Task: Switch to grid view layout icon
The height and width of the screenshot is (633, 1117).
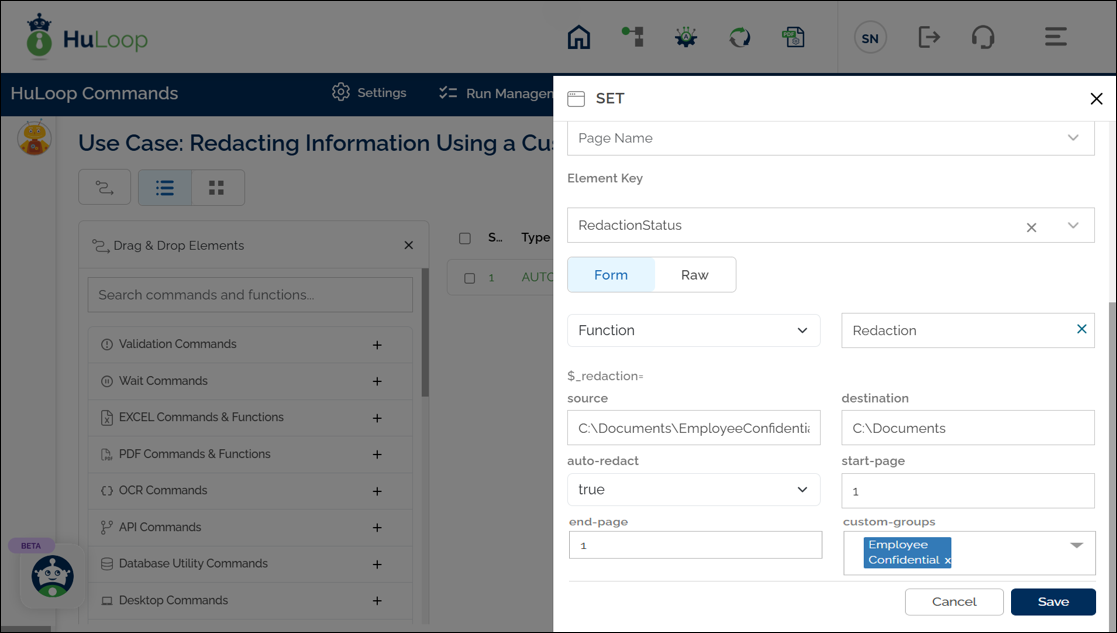Action: point(216,188)
